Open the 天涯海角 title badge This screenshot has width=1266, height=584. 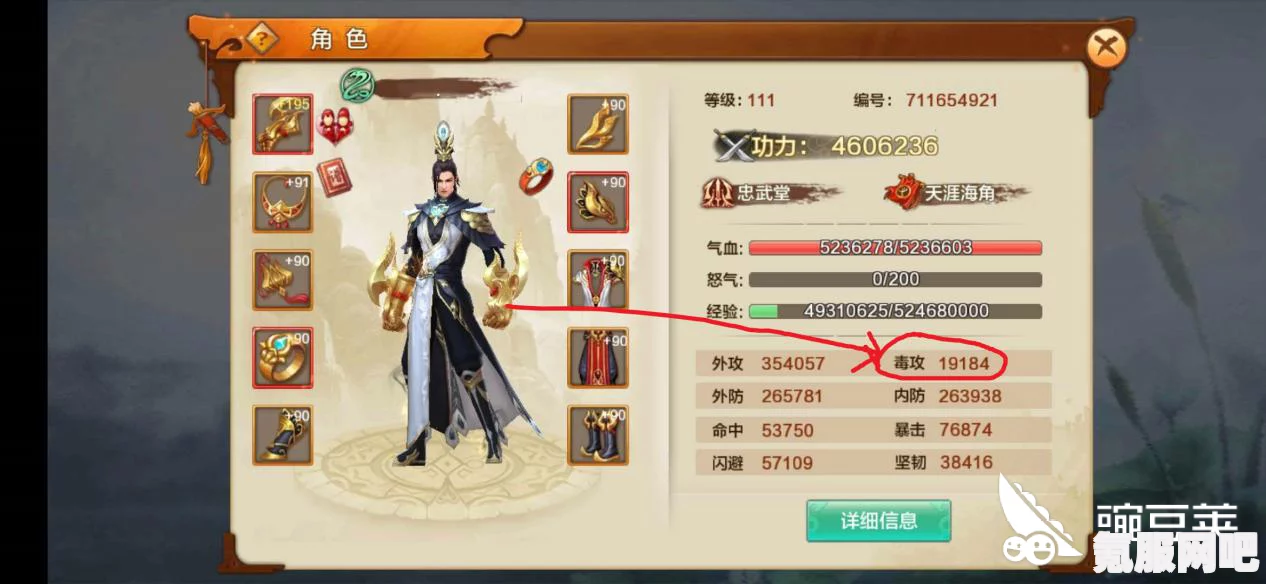(x=956, y=193)
